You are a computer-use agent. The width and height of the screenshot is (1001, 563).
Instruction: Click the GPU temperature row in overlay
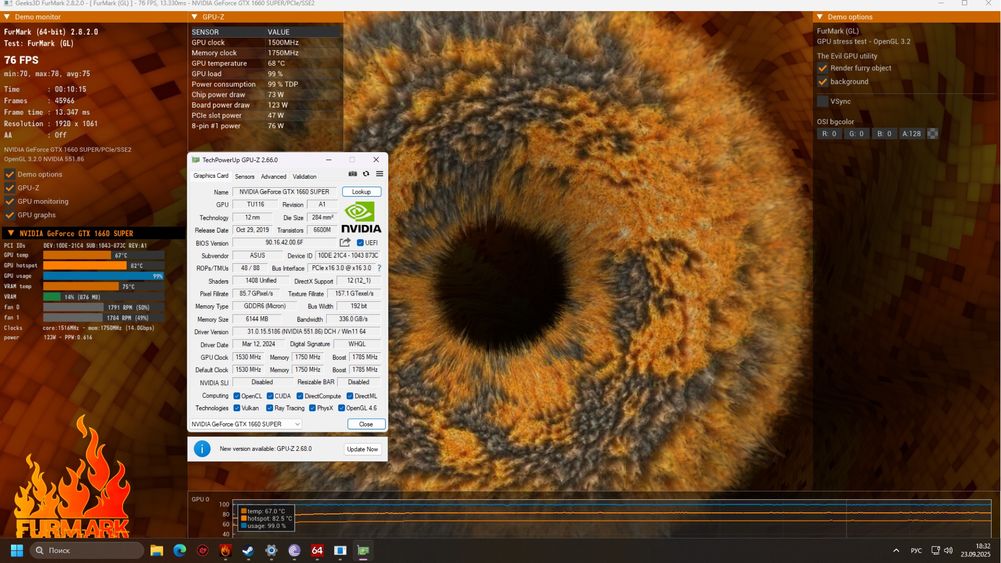266,63
